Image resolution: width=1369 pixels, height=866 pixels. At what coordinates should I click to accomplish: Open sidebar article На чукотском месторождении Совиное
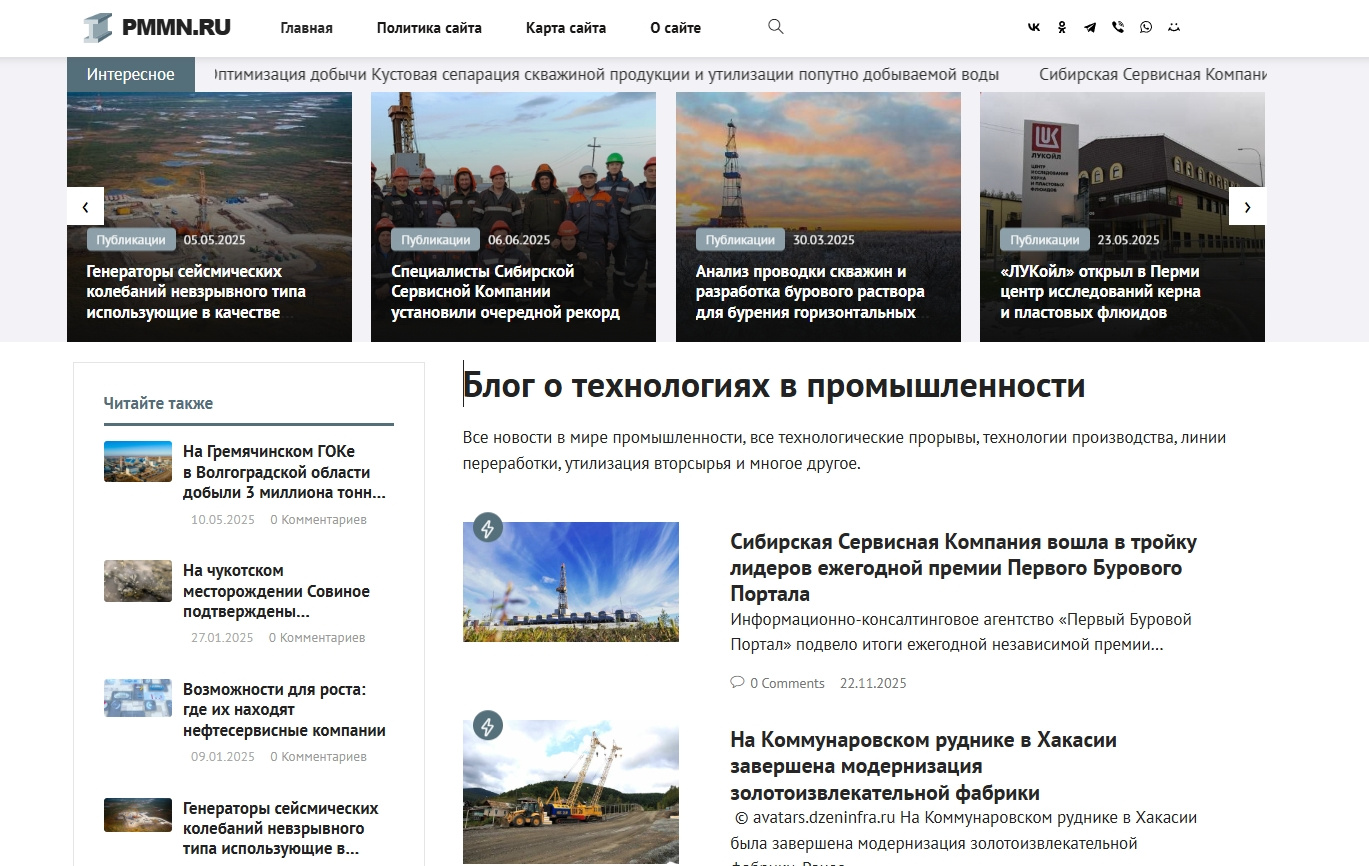(x=276, y=591)
